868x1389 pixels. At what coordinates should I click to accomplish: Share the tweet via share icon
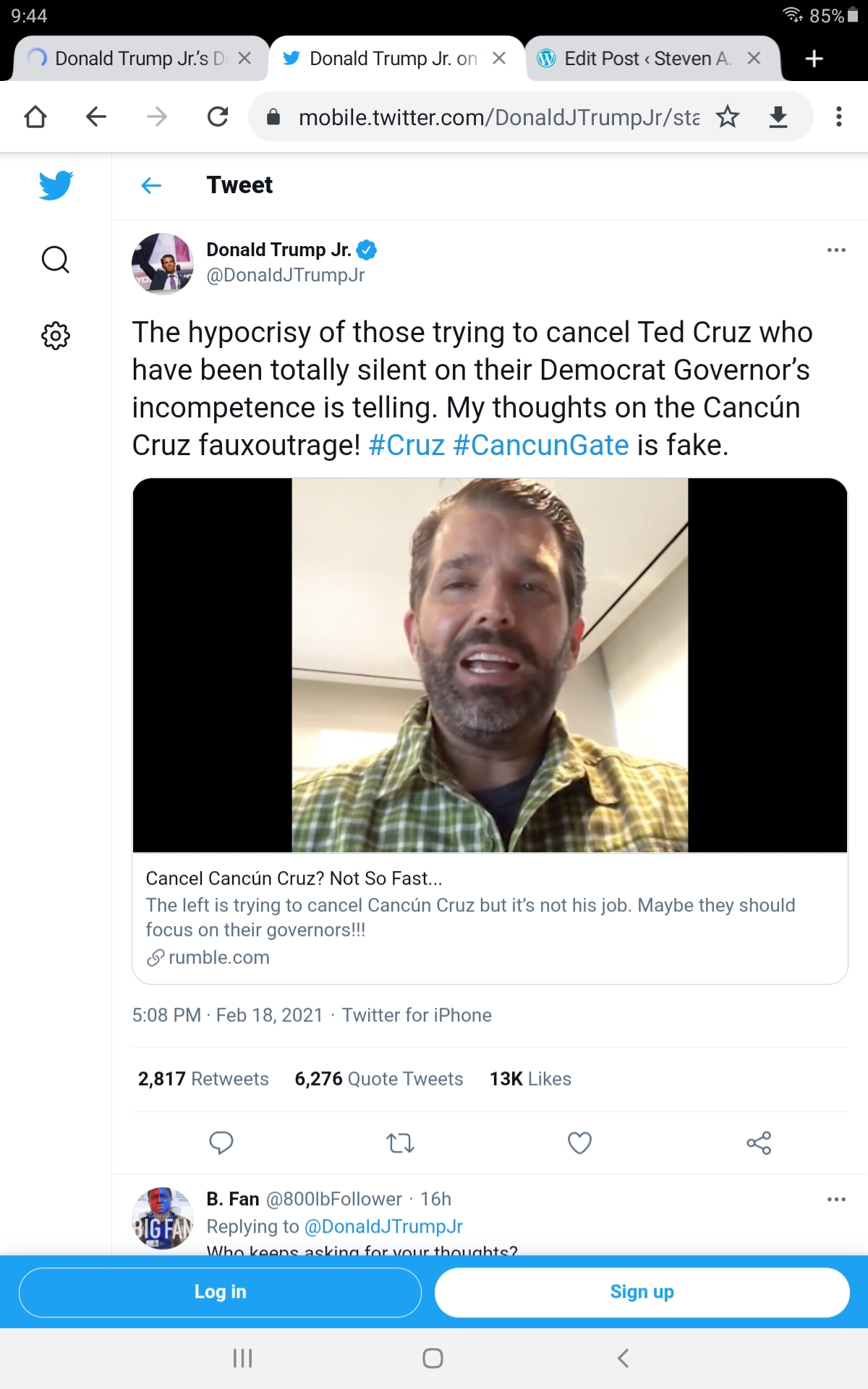pos(759,1143)
